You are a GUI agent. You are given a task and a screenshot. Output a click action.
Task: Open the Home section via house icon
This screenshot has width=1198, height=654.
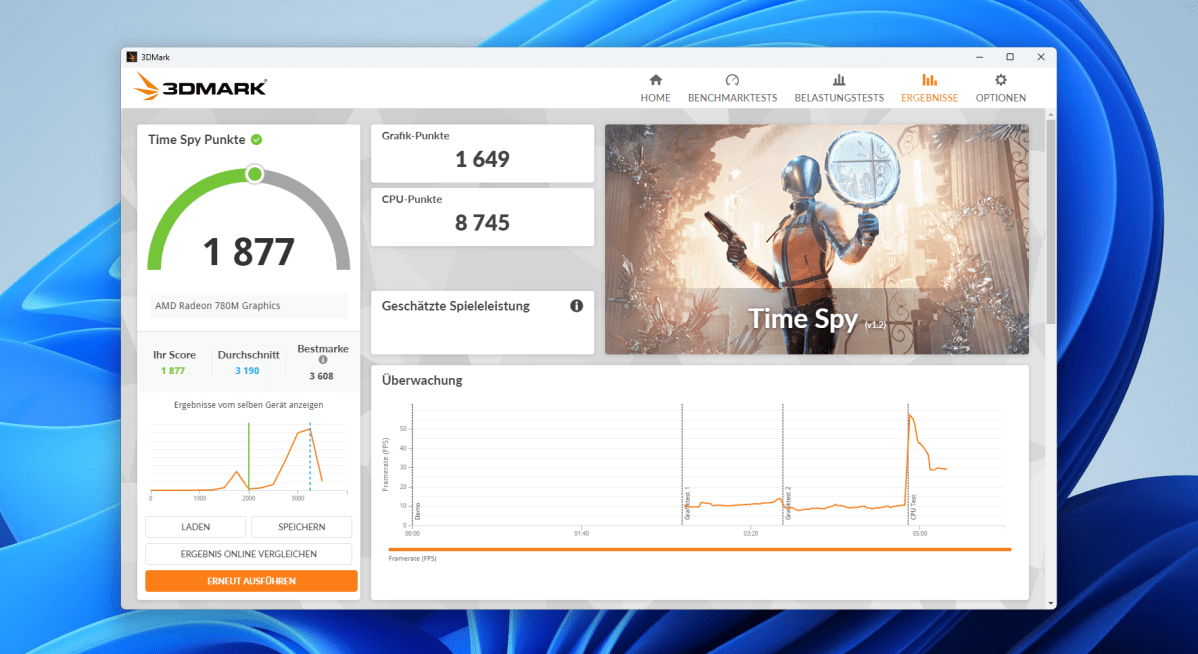click(x=655, y=79)
